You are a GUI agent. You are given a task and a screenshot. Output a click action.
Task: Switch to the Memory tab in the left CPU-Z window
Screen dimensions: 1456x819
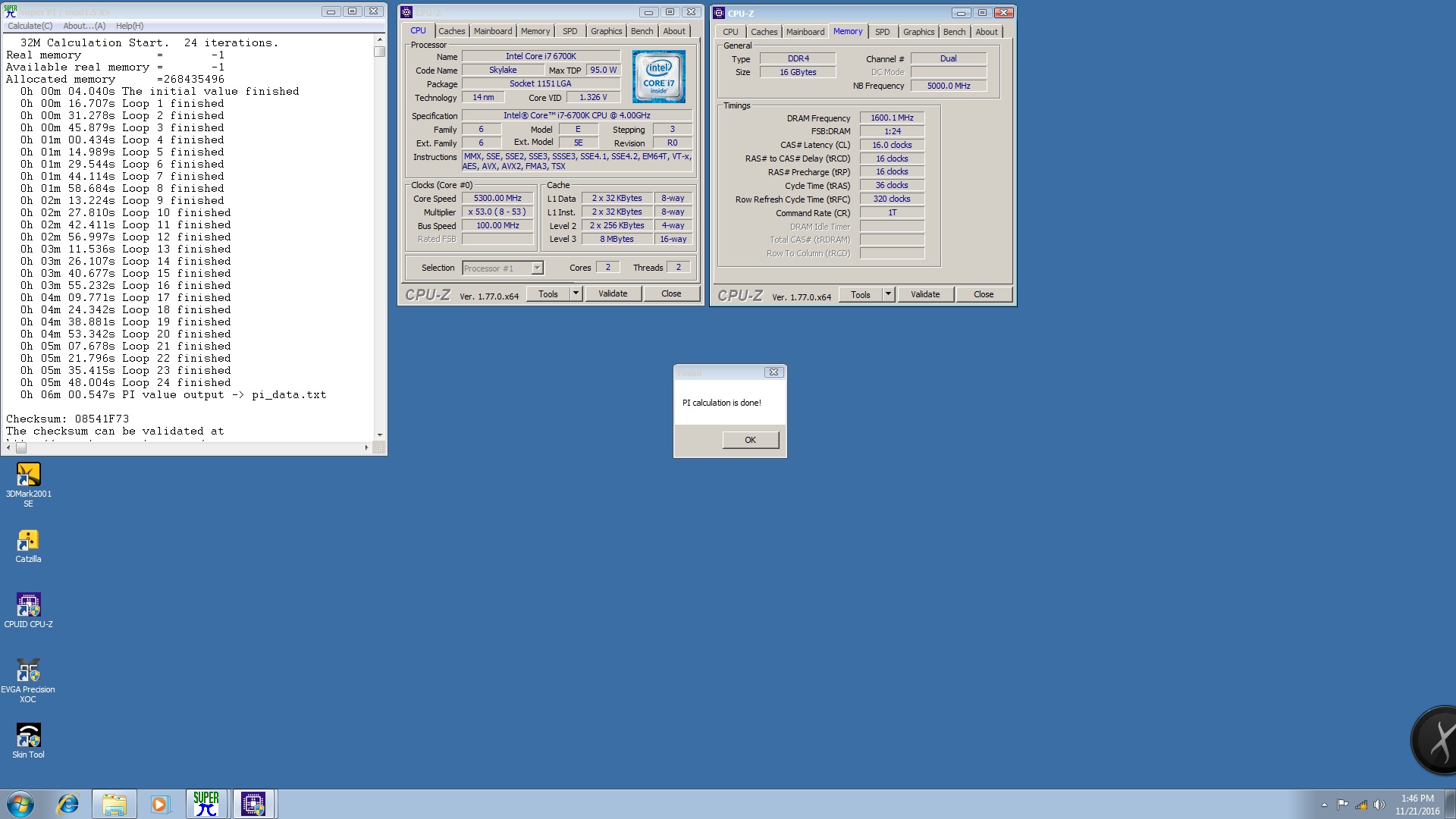(535, 31)
